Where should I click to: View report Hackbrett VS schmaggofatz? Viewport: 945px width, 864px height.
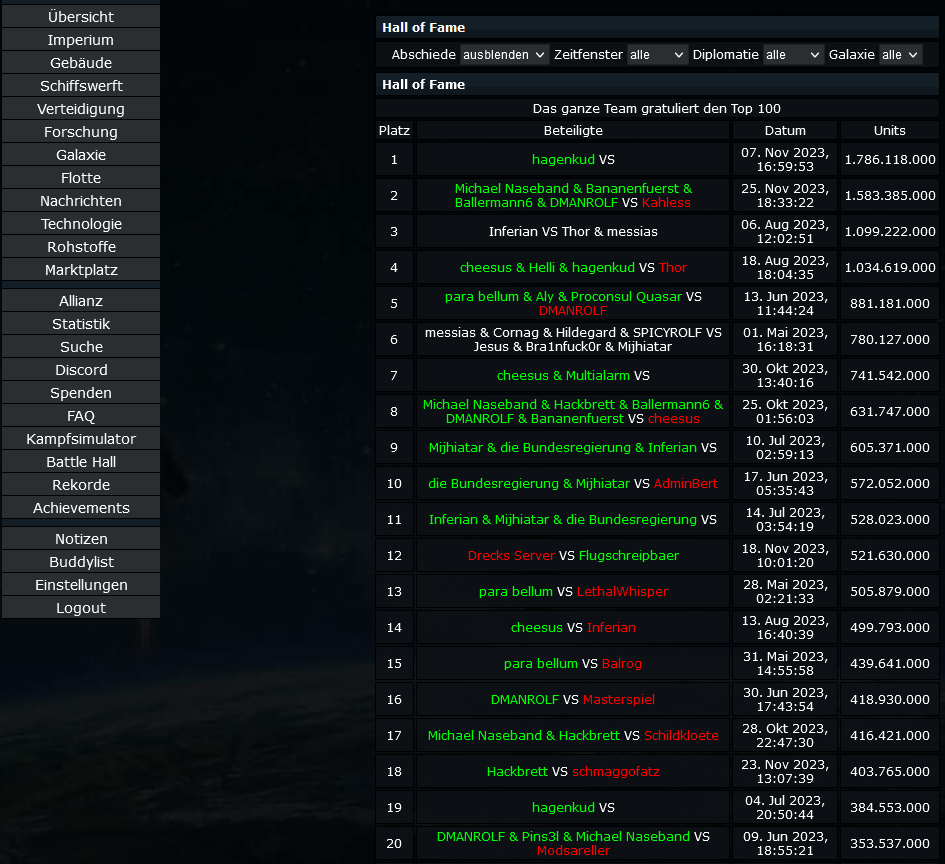coord(572,771)
